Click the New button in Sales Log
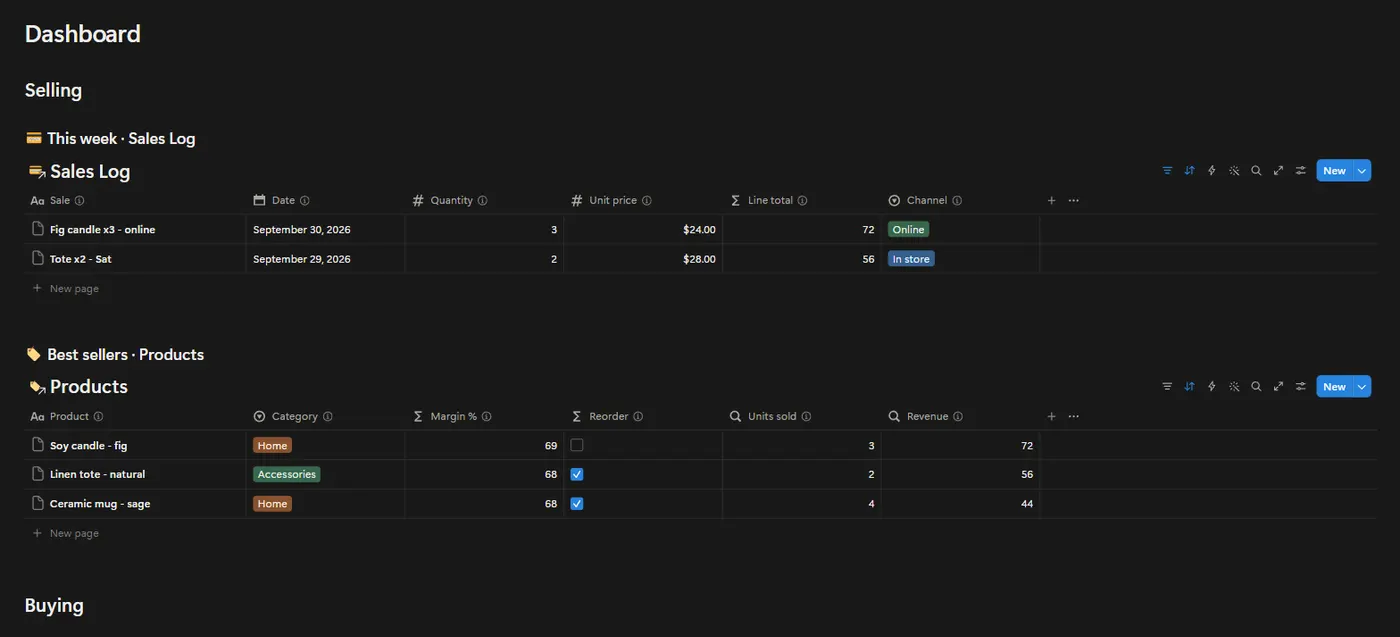Screen dimensions: 1400x637 pos(1334,171)
